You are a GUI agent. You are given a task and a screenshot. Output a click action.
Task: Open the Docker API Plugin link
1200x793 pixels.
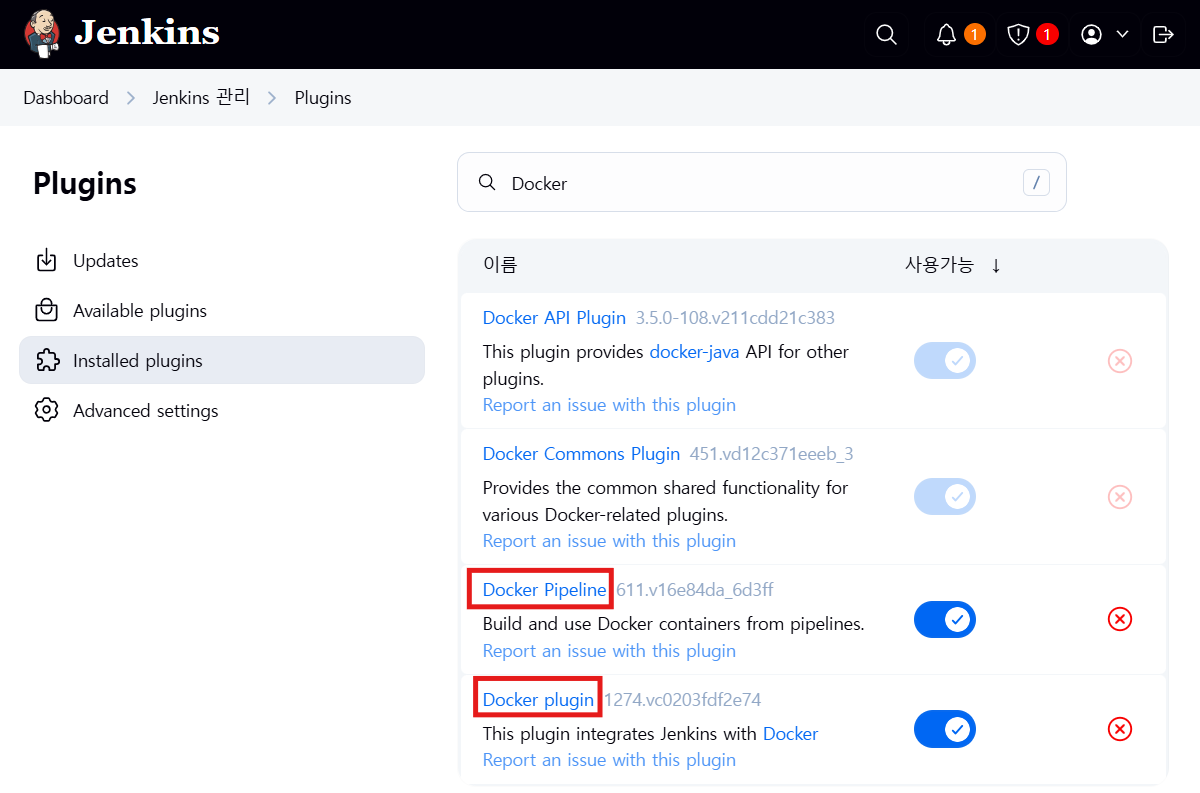tap(554, 318)
